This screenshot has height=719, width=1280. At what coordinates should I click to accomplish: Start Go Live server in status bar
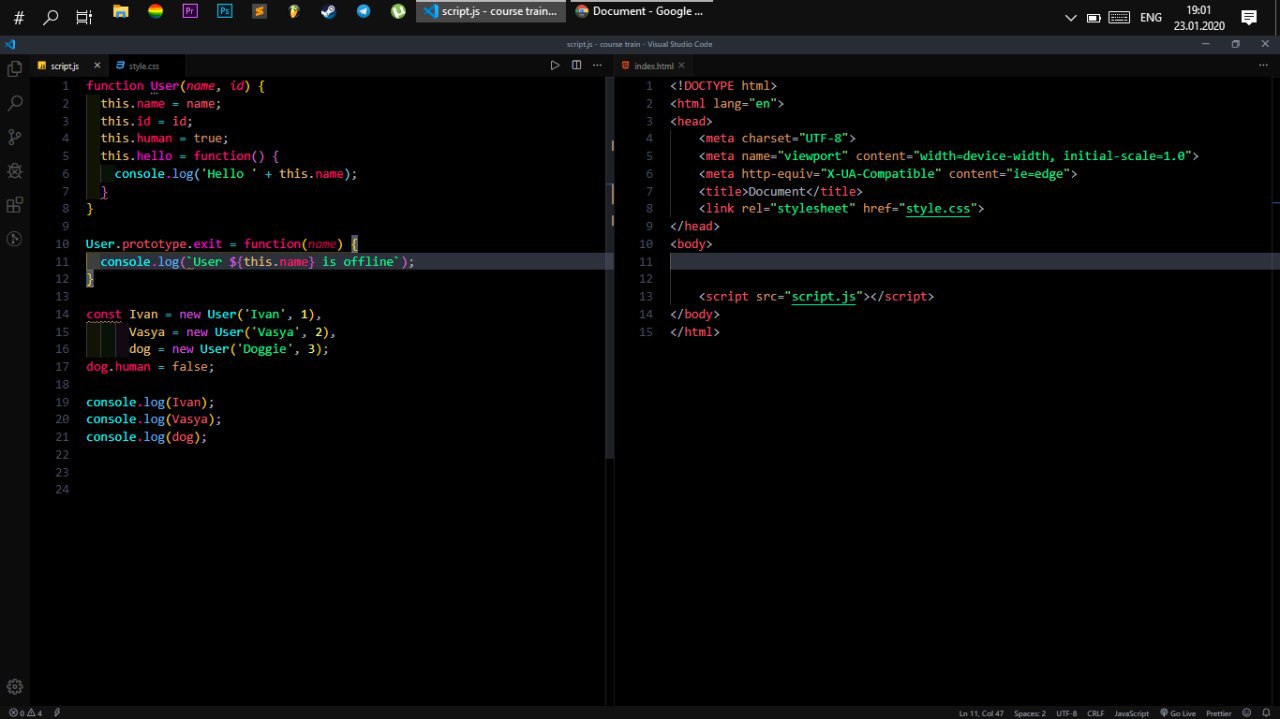1177,713
